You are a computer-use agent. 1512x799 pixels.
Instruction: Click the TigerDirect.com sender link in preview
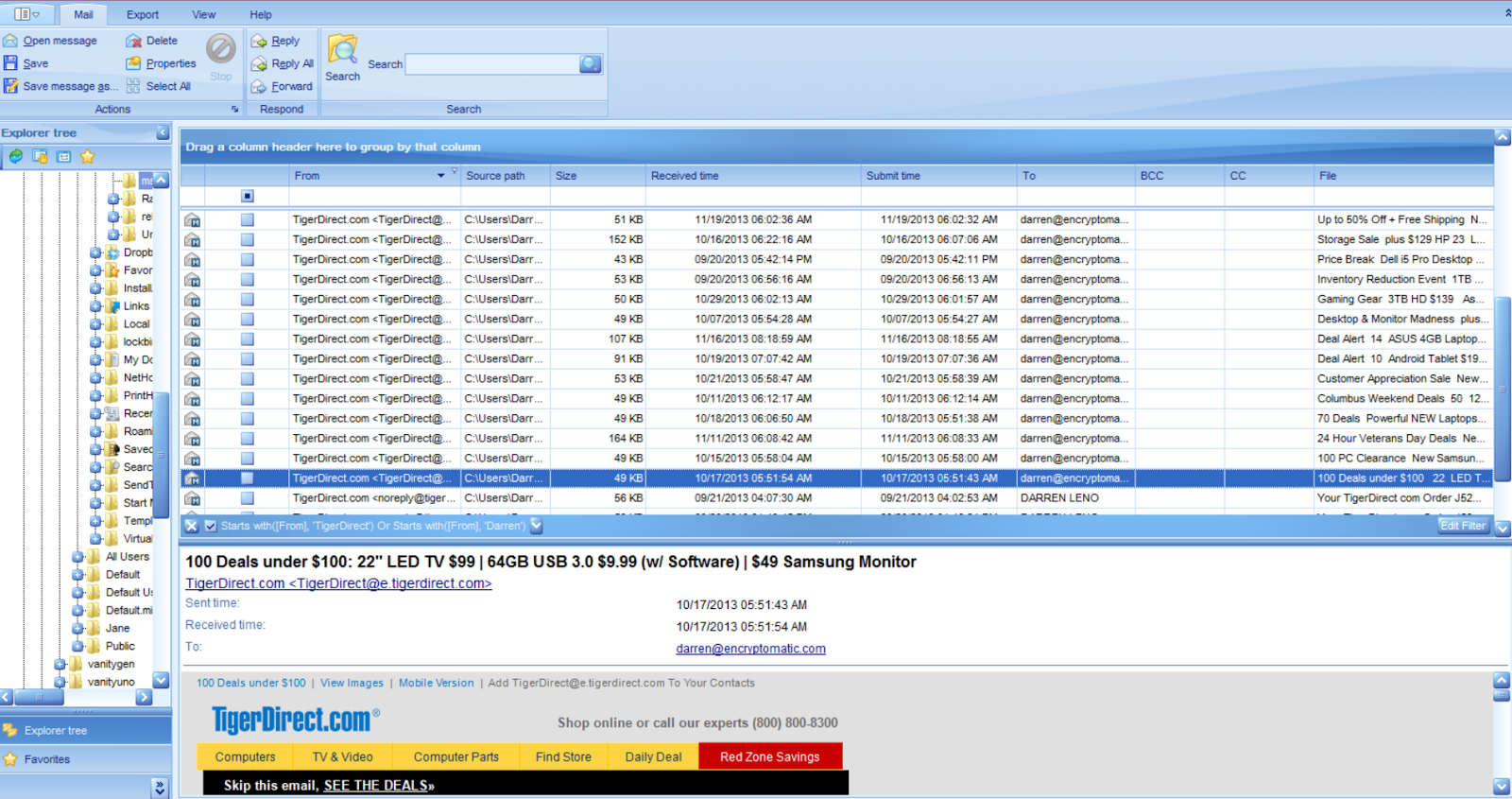338,583
